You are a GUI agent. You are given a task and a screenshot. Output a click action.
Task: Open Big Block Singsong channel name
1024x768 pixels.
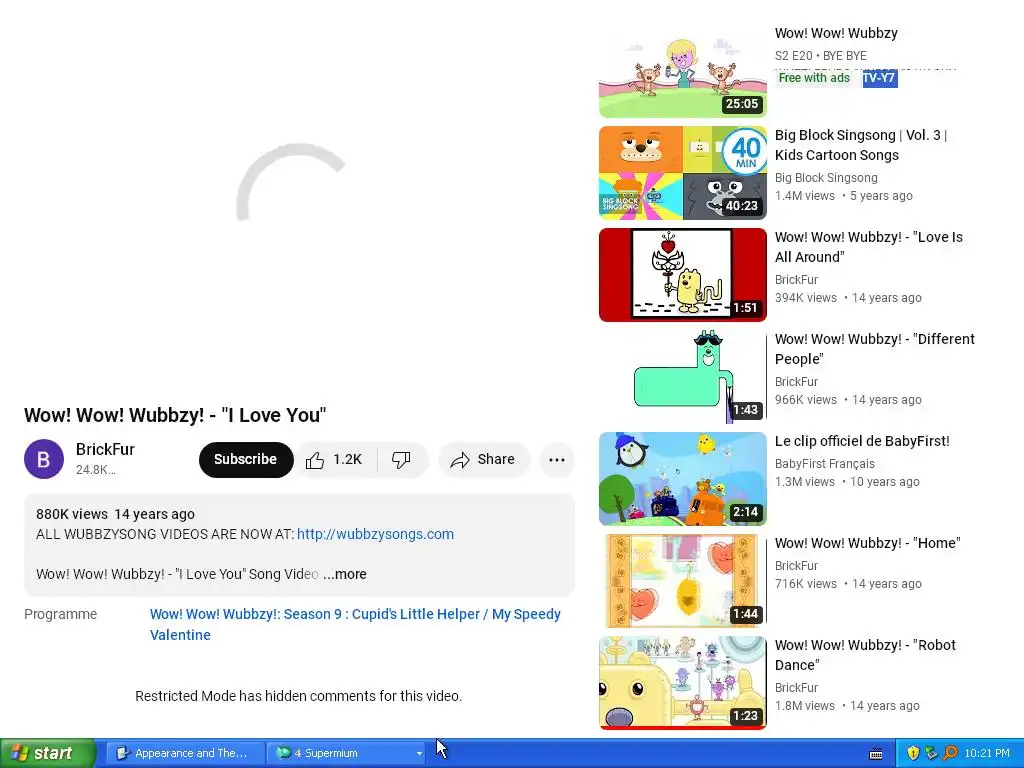[x=826, y=178]
